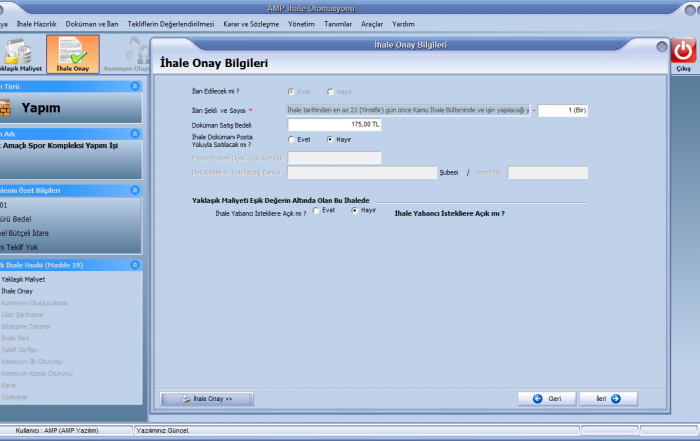This screenshot has width=700, height=441.
Task: Click the red Çıkış power icon
Action: (684, 54)
